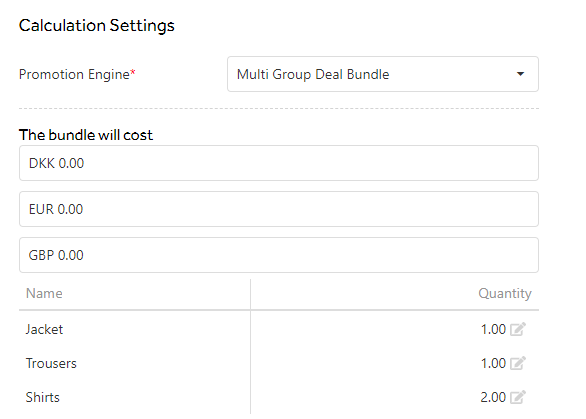Select the Trousers row name
This screenshot has height=419, width=586.
(x=51, y=363)
